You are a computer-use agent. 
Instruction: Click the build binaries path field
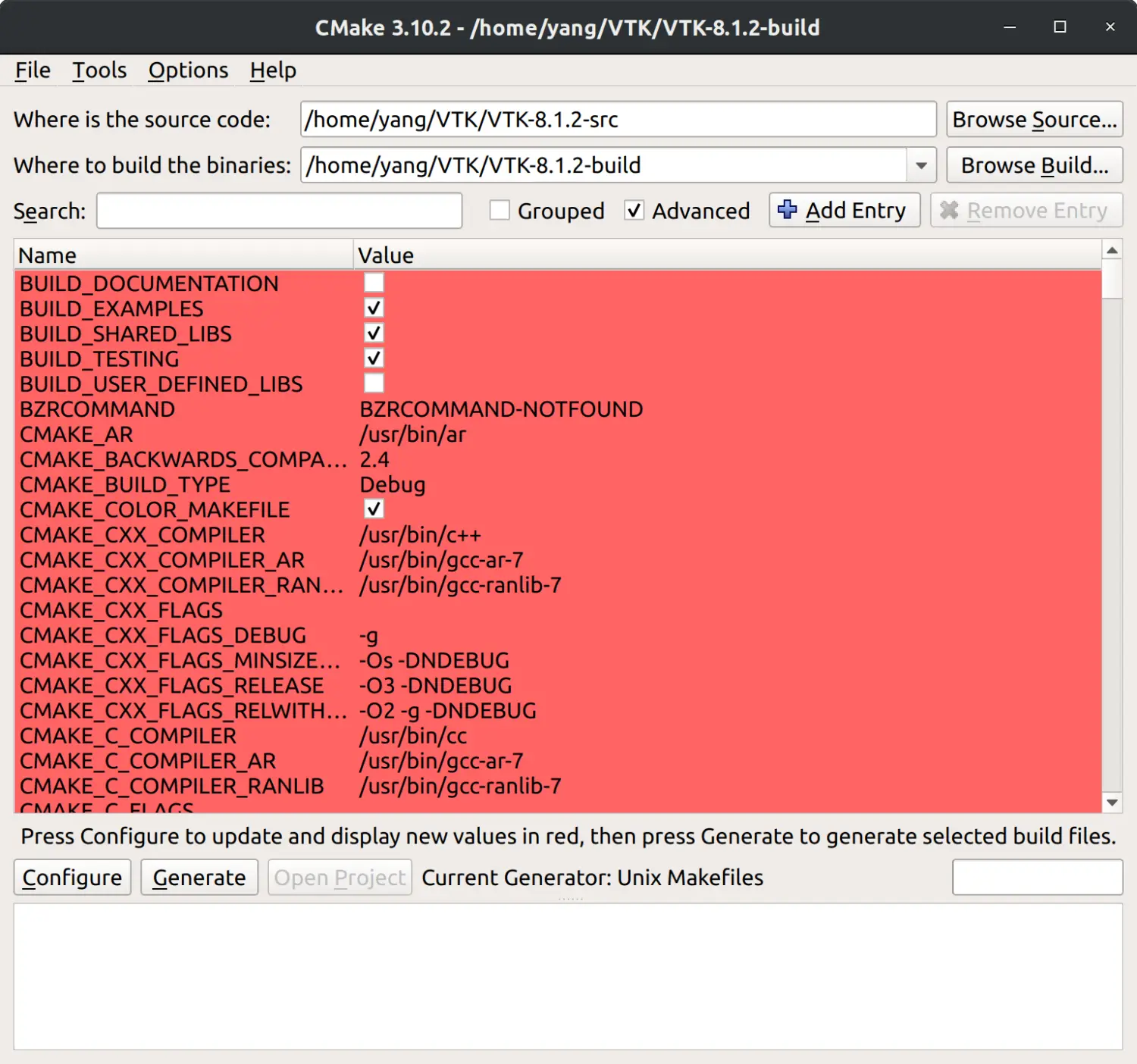tap(604, 165)
